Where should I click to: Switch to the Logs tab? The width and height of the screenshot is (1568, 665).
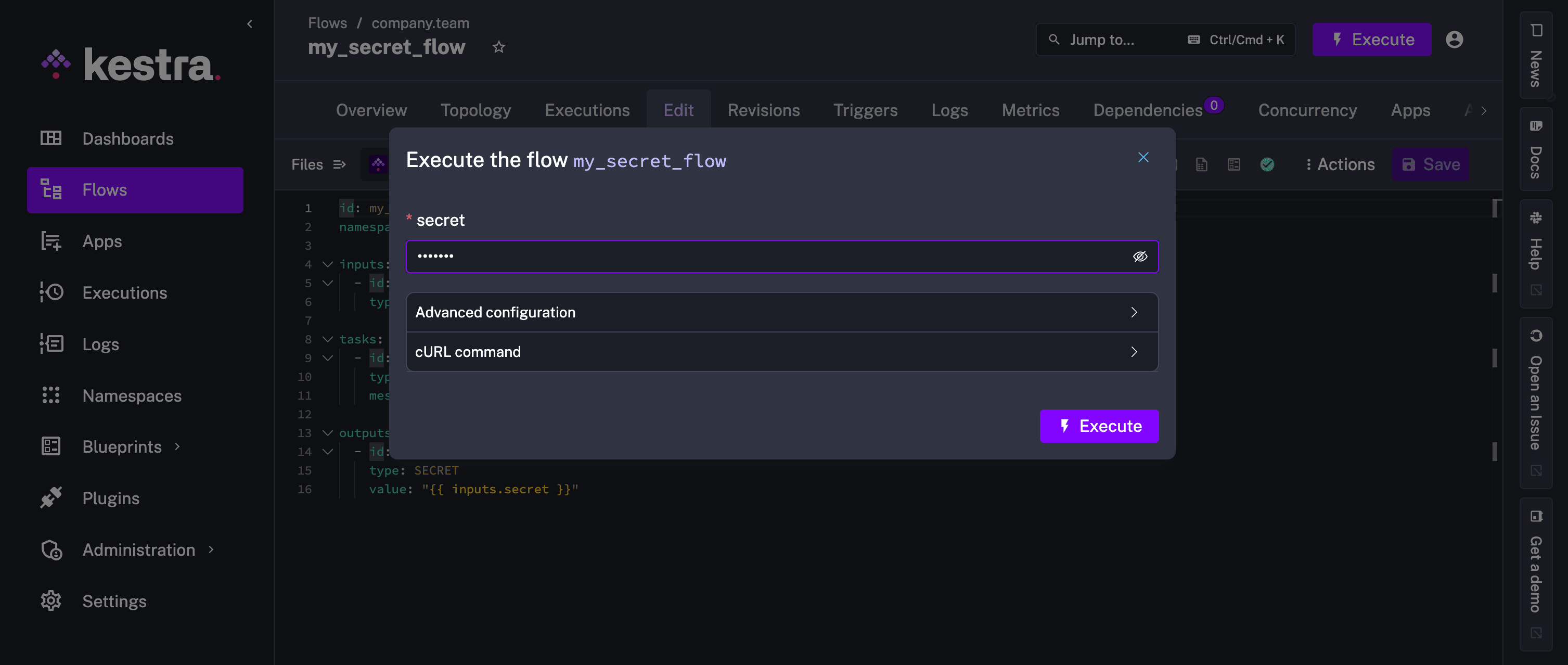(950, 110)
